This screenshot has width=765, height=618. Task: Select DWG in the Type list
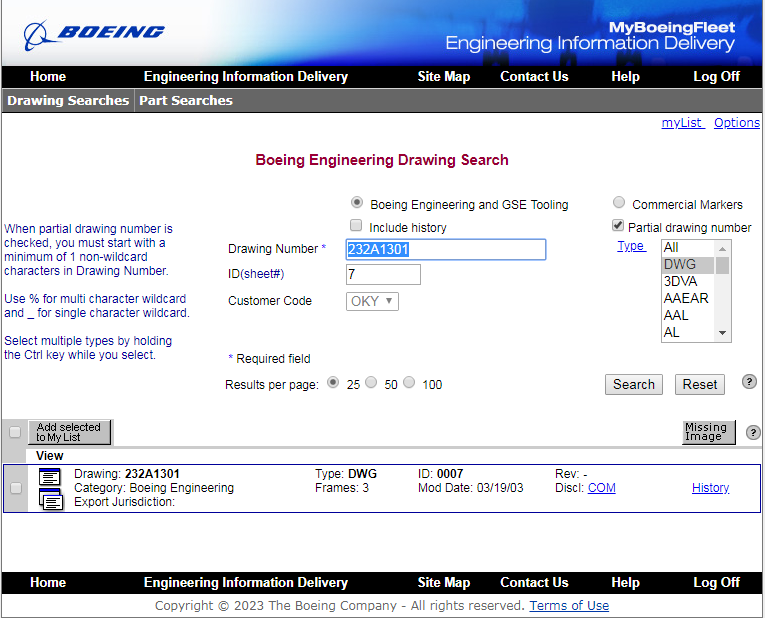pos(688,264)
